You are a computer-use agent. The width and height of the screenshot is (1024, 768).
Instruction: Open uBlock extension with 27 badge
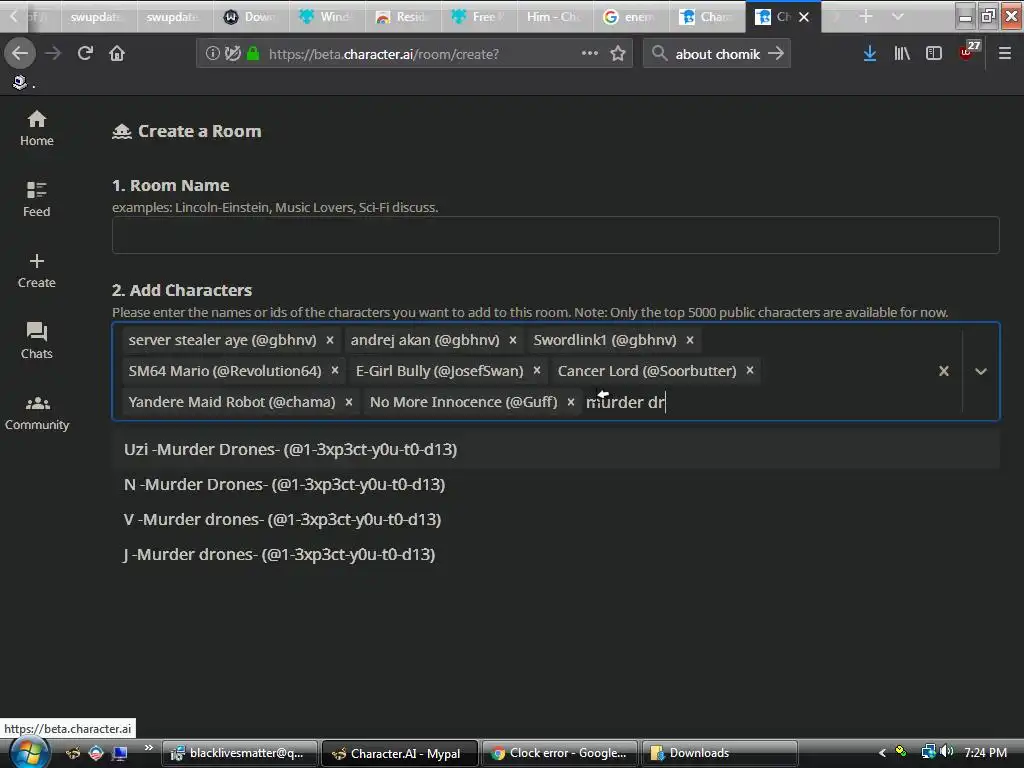coord(969,51)
